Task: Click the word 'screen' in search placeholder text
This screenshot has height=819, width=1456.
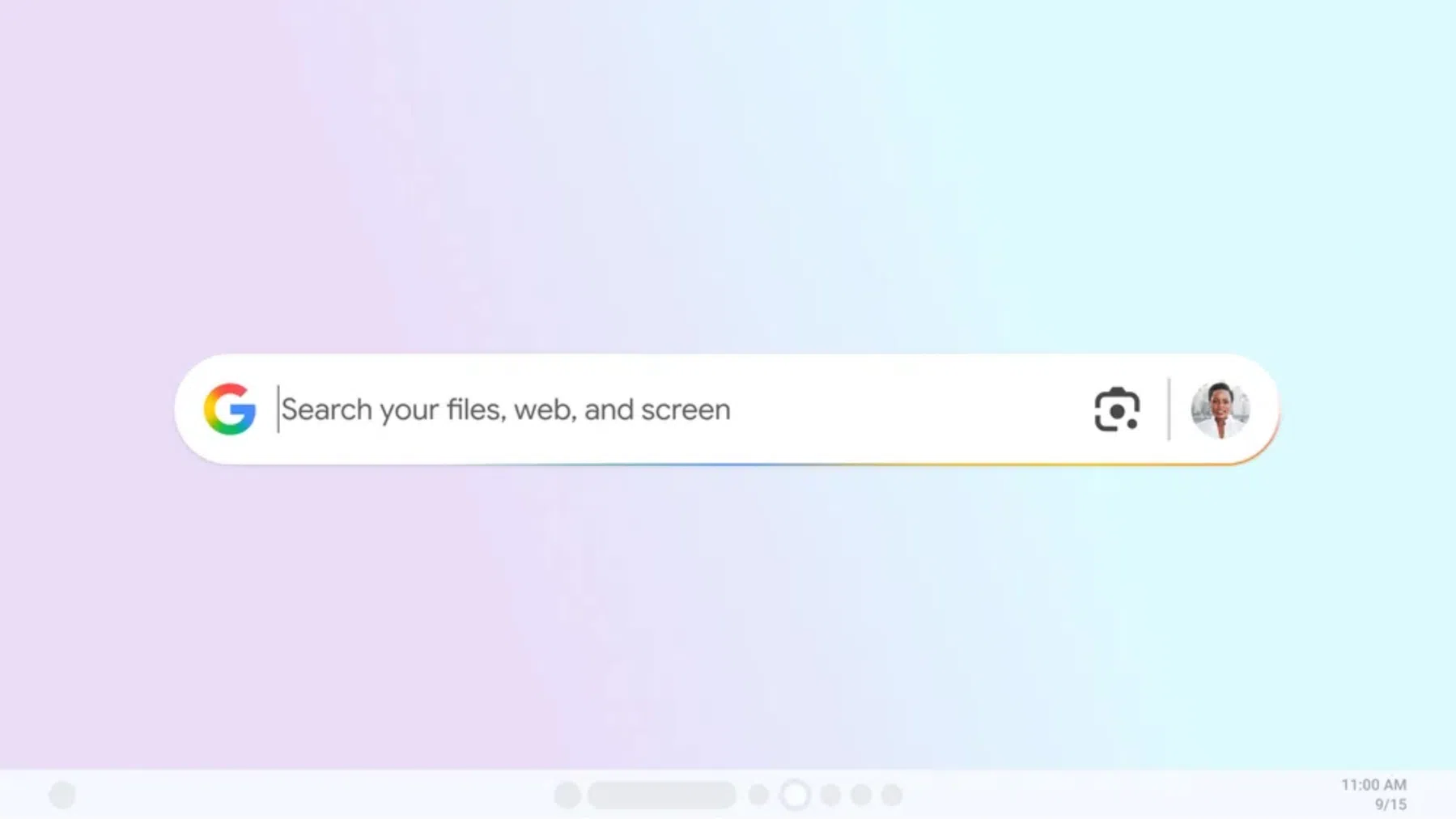Action: pos(686,410)
